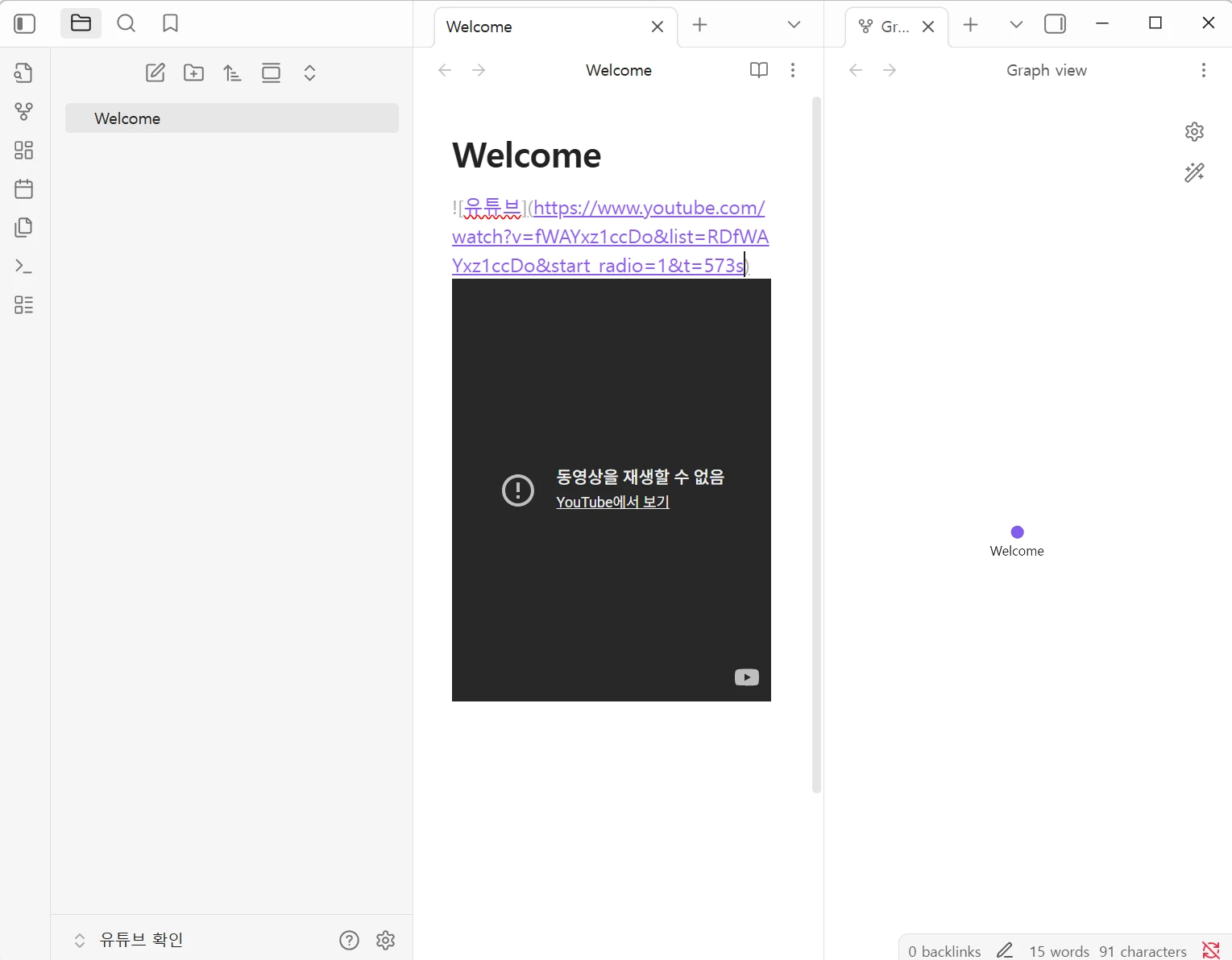This screenshot has width=1232, height=960.
Task: Switch to the Search tab in sidebar
Action: [126, 24]
